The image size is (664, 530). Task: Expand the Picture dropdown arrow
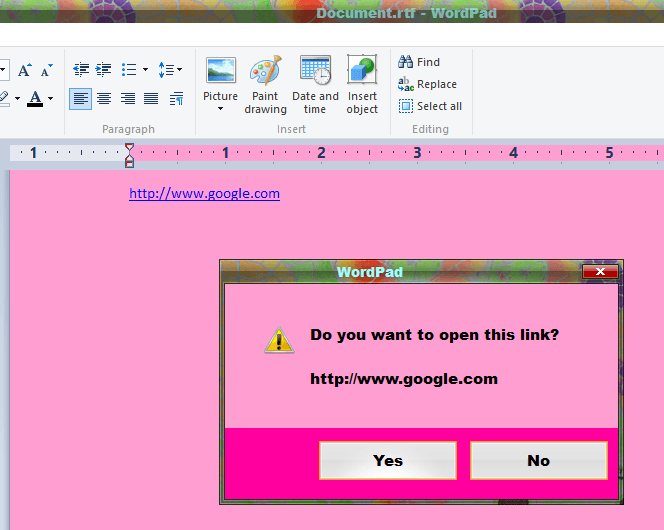220,109
